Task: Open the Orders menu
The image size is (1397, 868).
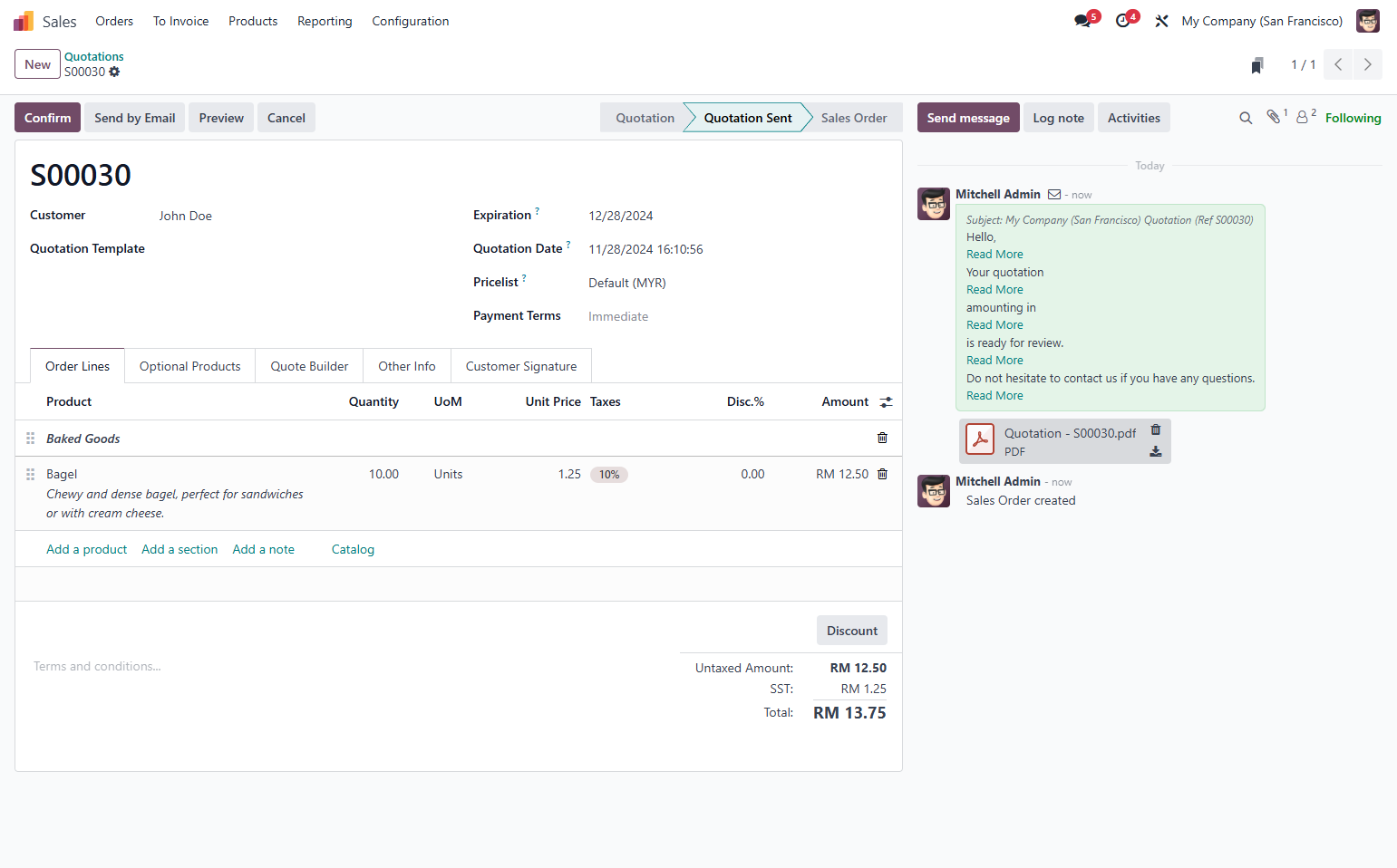Action: [114, 21]
